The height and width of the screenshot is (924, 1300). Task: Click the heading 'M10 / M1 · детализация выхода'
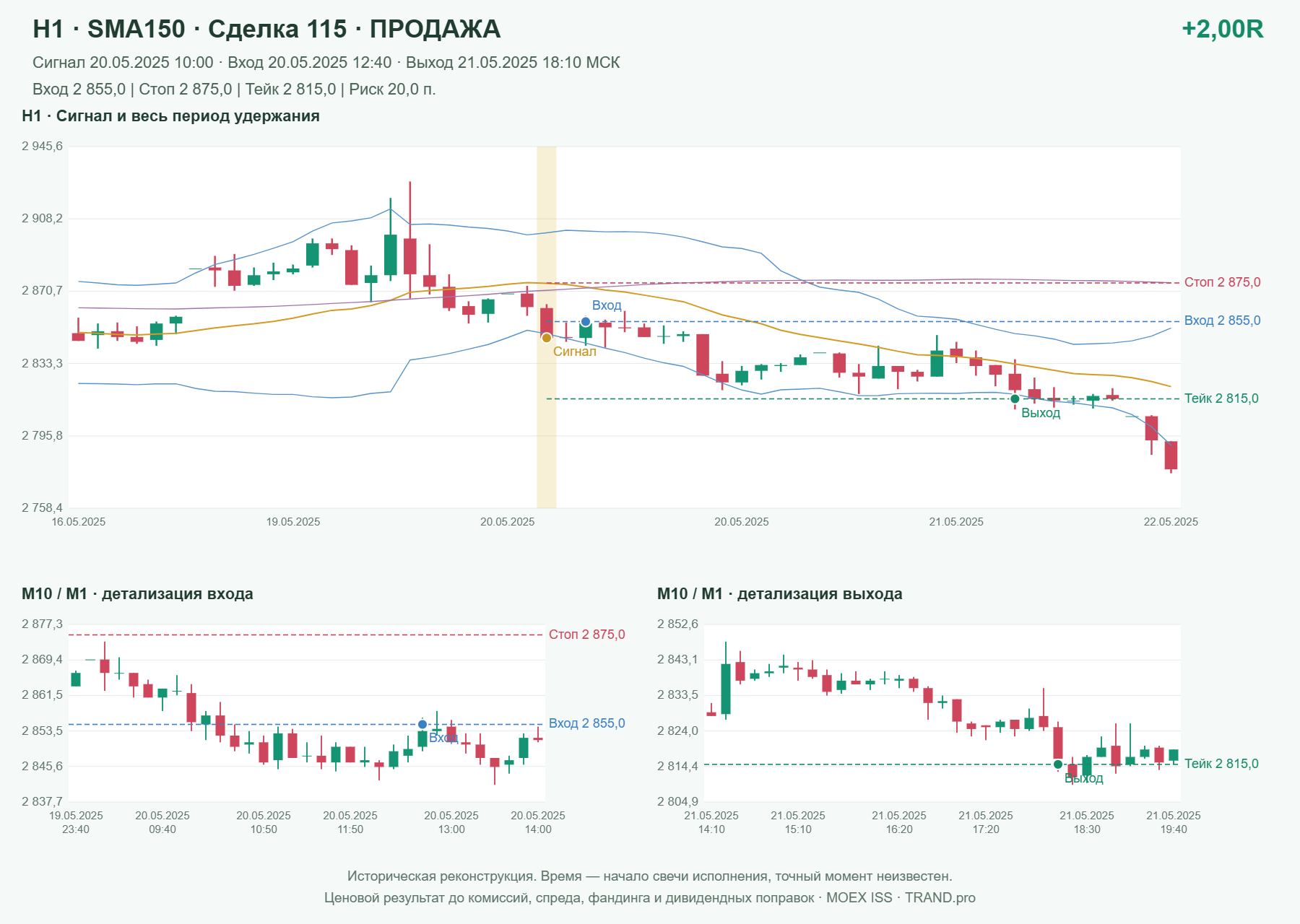(x=779, y=594)
